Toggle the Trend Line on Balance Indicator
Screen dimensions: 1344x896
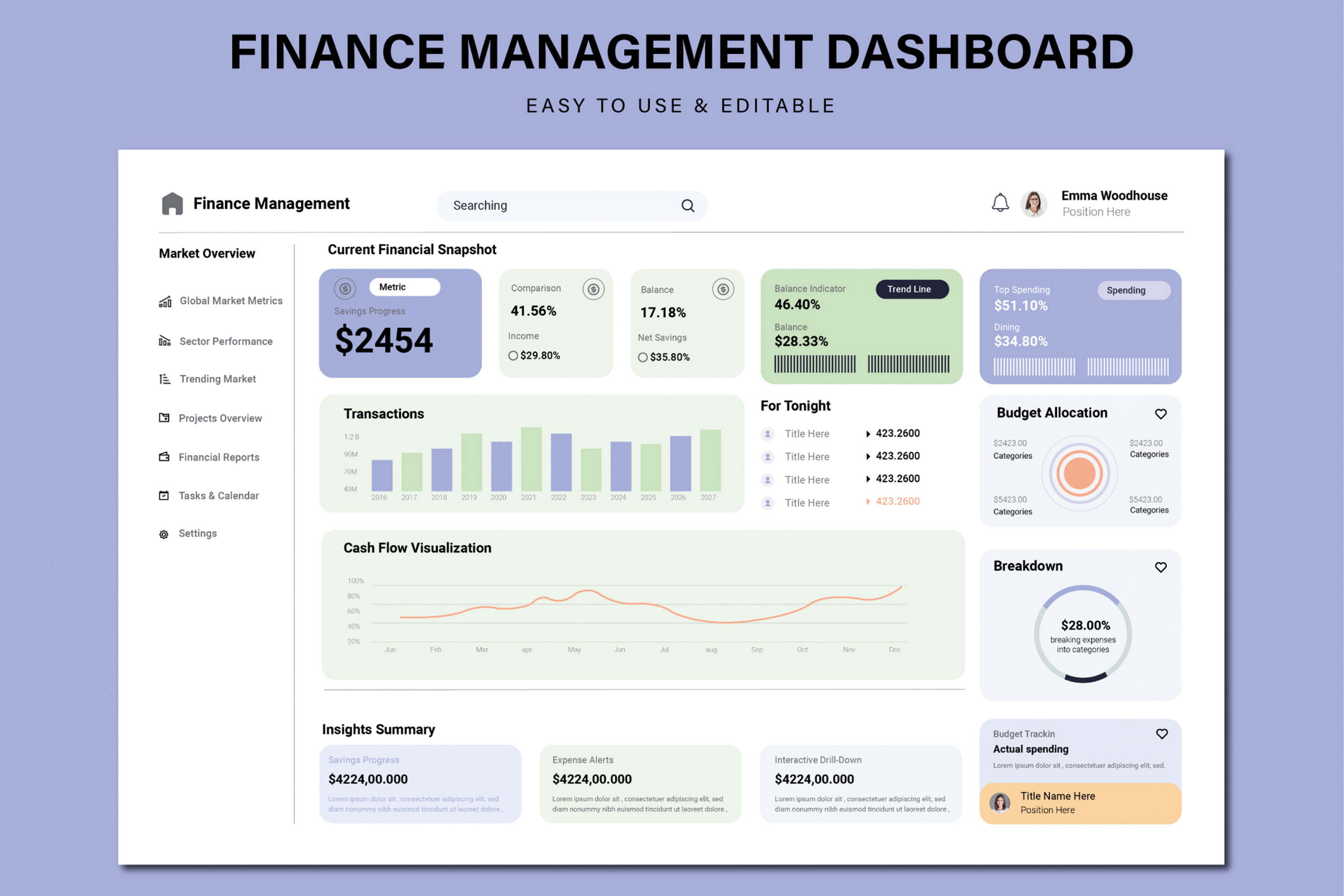(912, 289)
